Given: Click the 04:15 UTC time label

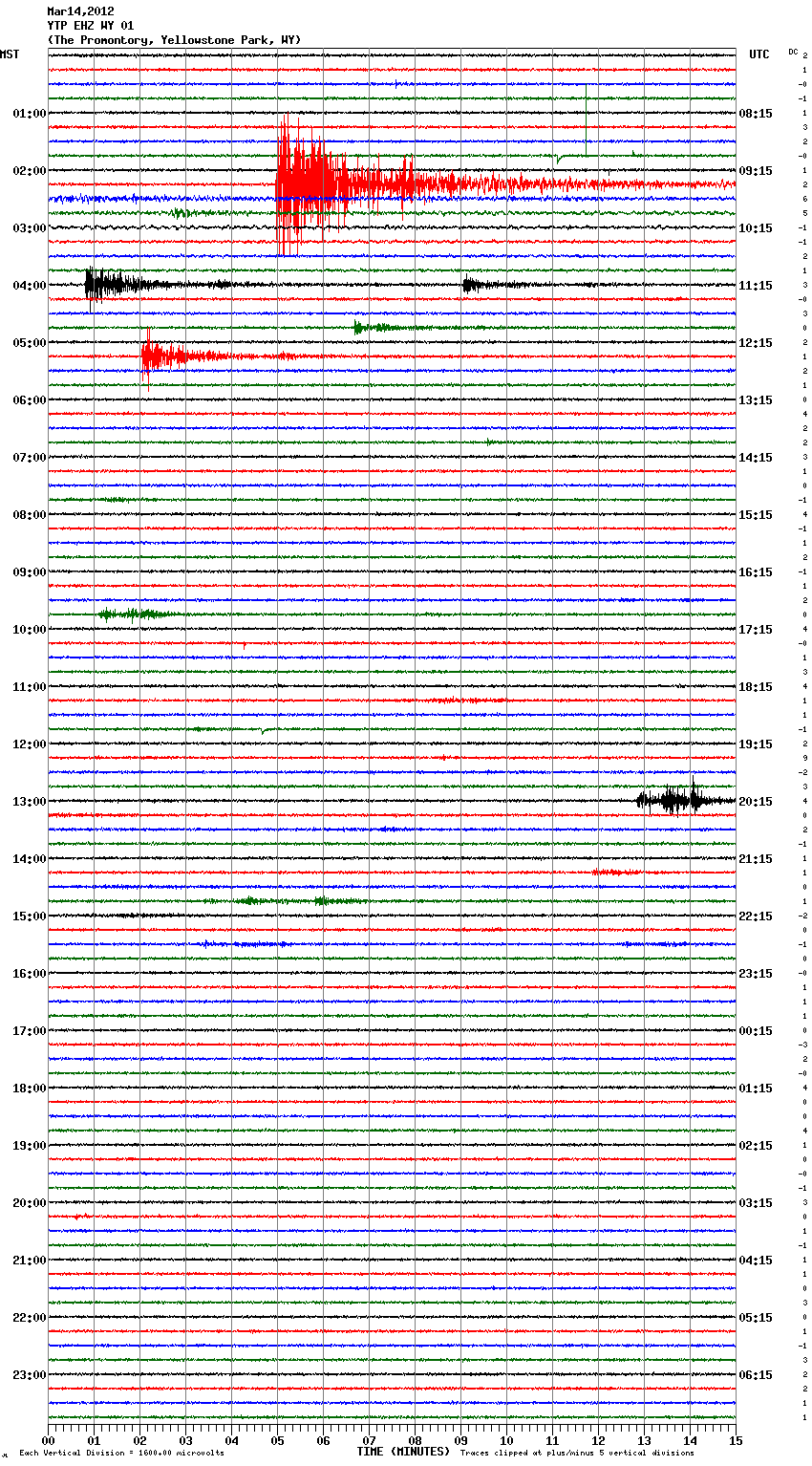Looking at the screenshot, I should tap(756, 1261).
